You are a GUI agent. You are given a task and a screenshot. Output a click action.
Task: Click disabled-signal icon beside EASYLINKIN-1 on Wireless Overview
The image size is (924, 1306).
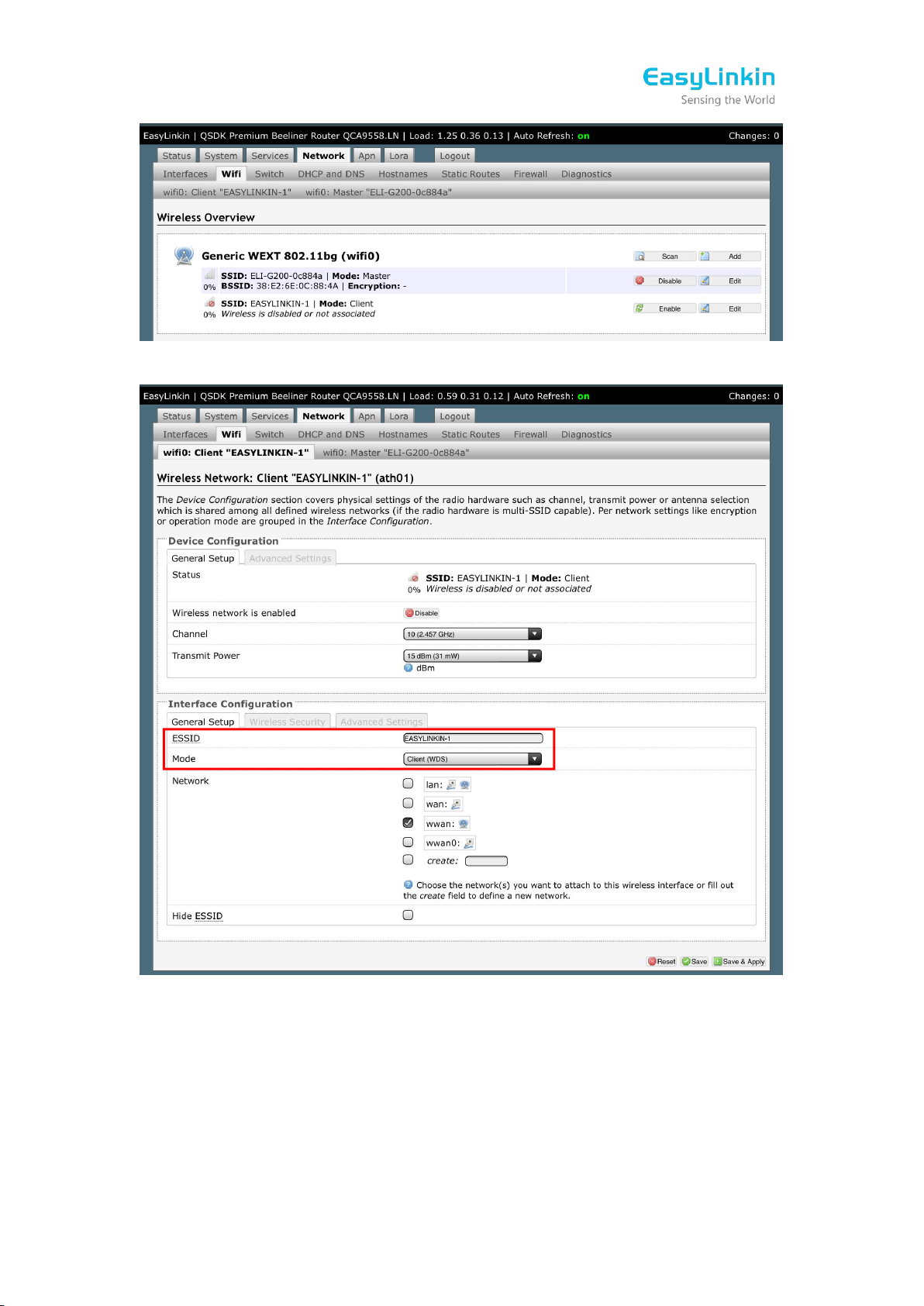210,303
